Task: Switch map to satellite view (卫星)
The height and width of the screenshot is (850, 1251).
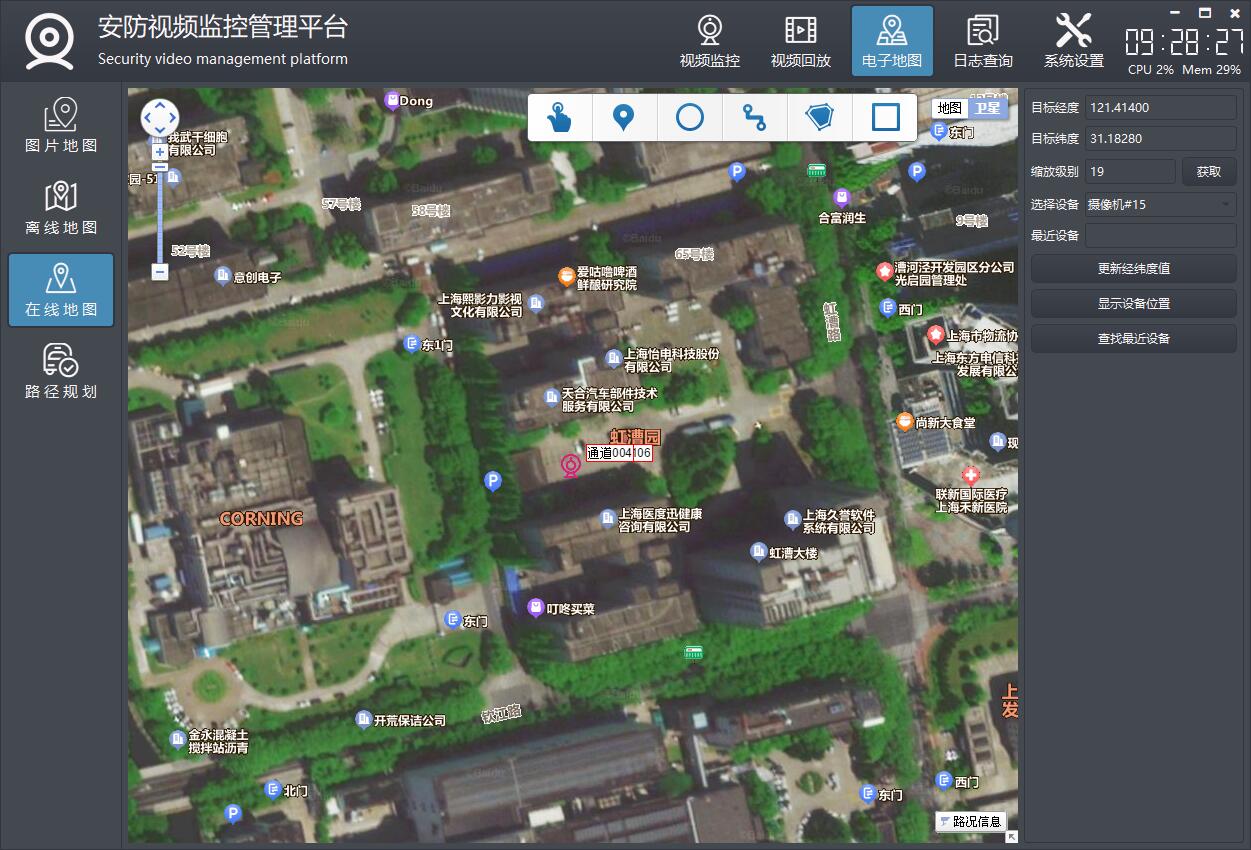Action: click(987, 108)
